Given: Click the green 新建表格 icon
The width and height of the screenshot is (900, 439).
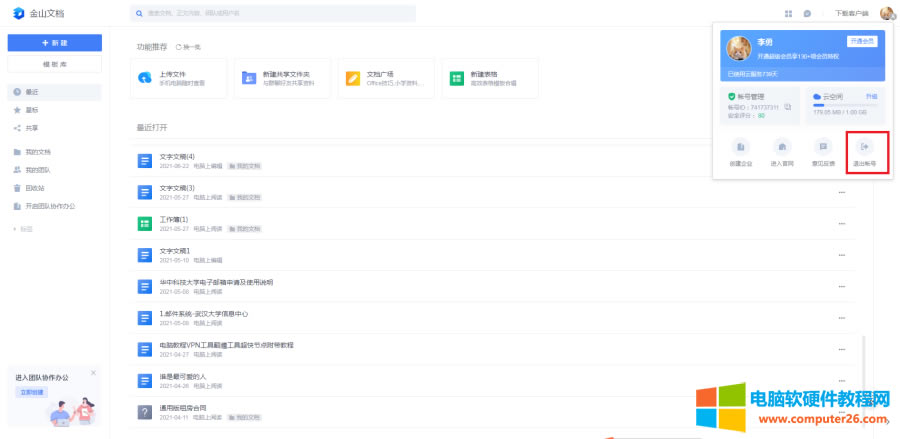Looking at the screenshot, I should click(456, 78).
